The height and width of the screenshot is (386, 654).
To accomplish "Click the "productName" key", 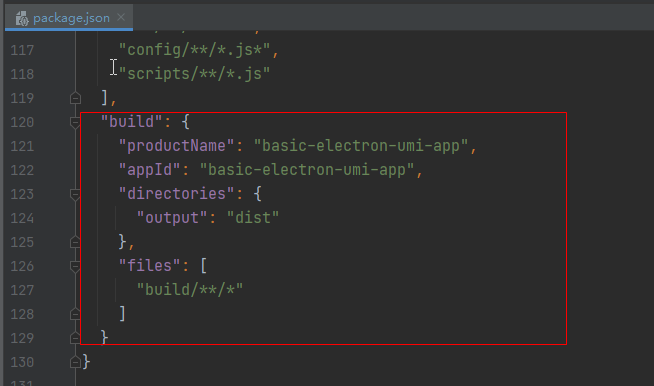I will point(176,146).
